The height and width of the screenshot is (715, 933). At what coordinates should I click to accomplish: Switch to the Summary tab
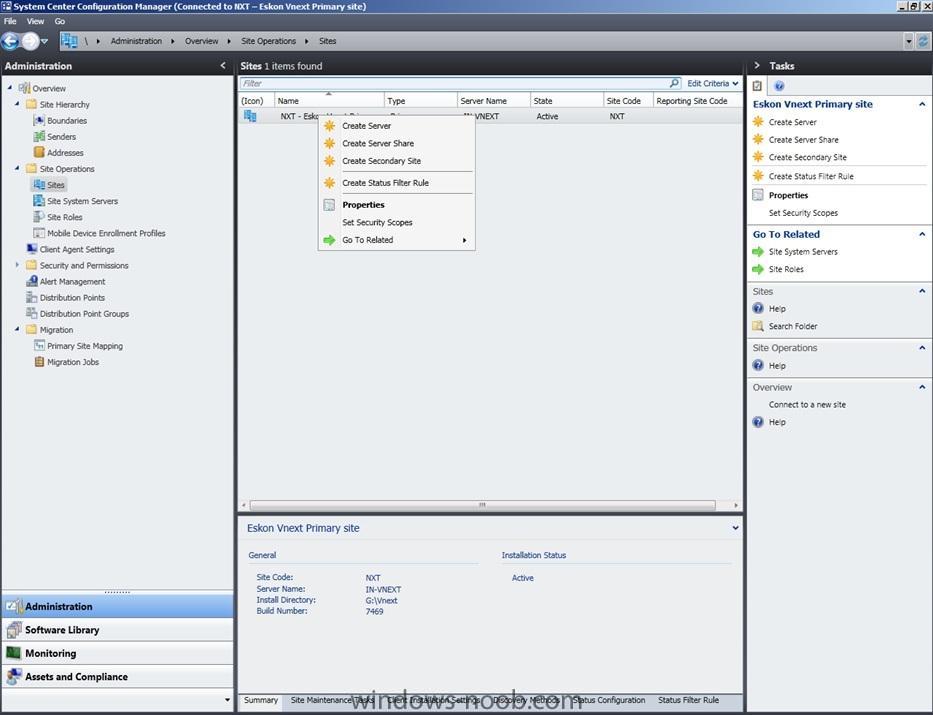pyautogui.click(x=261, y=700)
